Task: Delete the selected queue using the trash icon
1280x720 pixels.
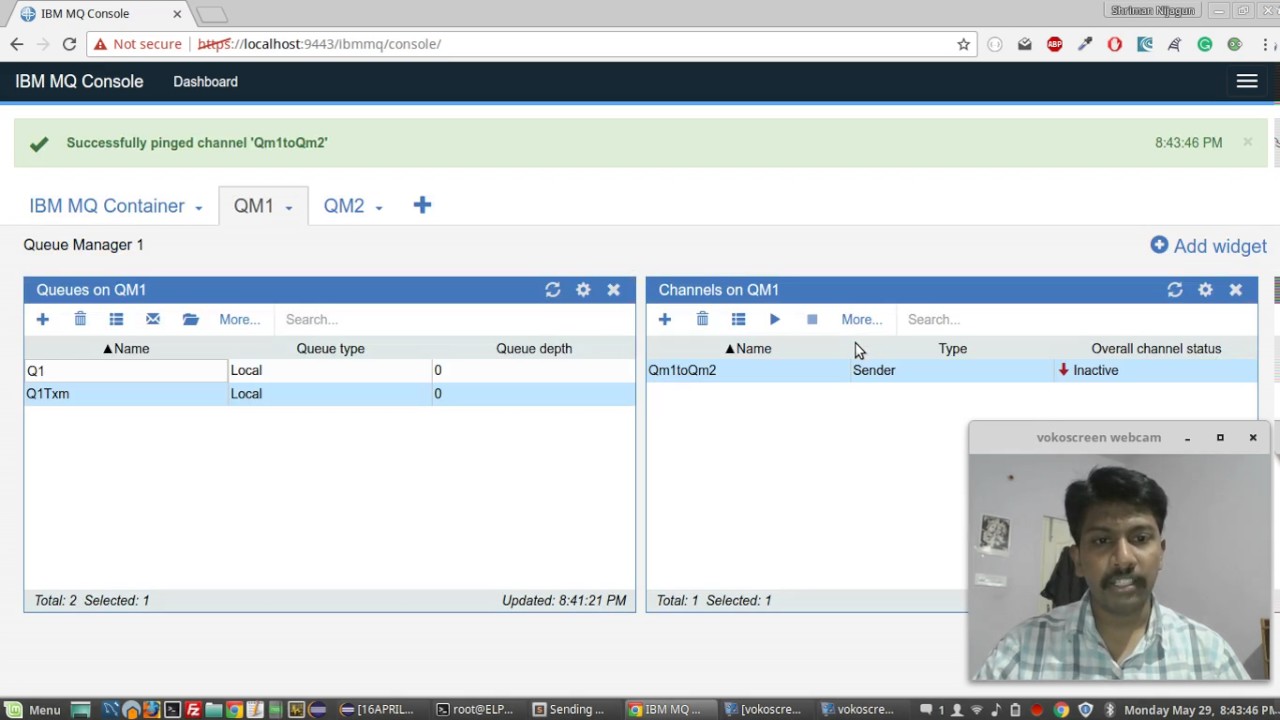Action: coord(80,319)
